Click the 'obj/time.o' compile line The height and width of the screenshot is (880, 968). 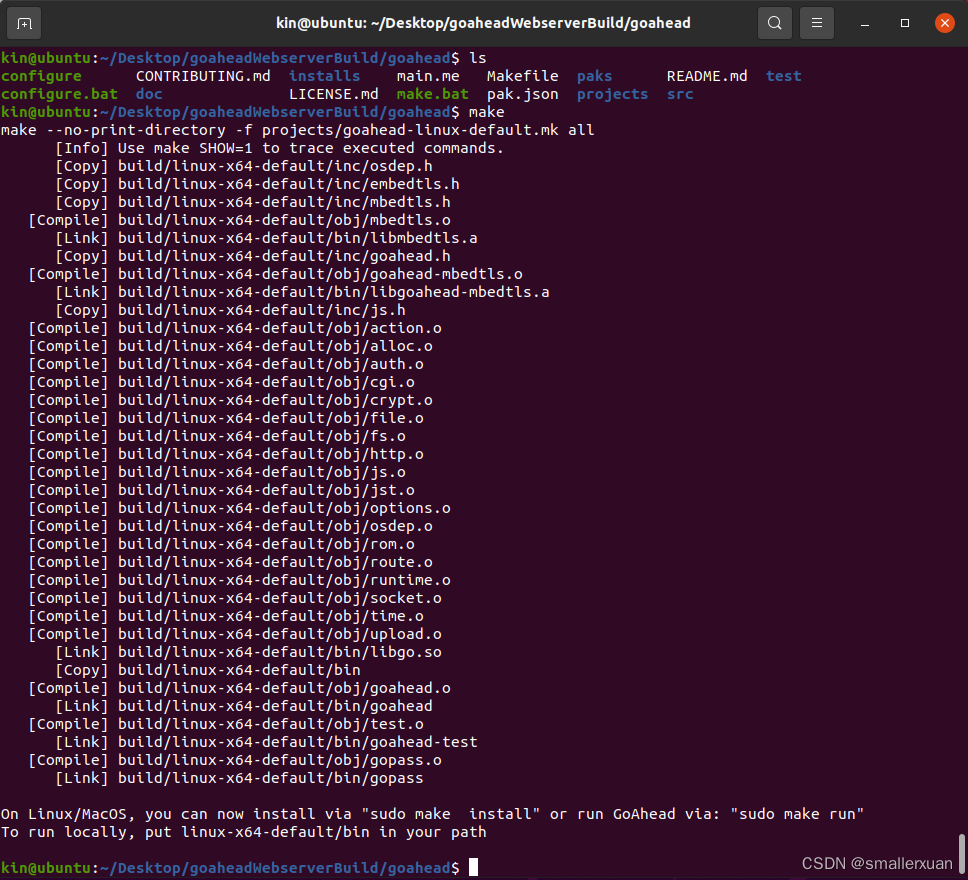tap(226, 616)
